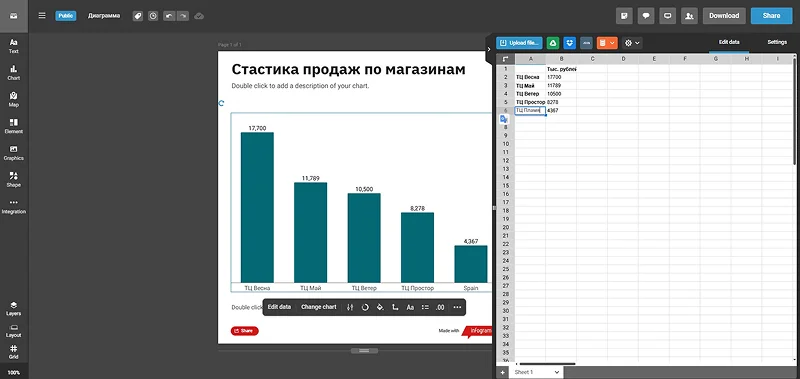The width and height of the screenshot is (800, 379).
Task: Toggle the Grid overlay
Action: click(x=14, y=352)
